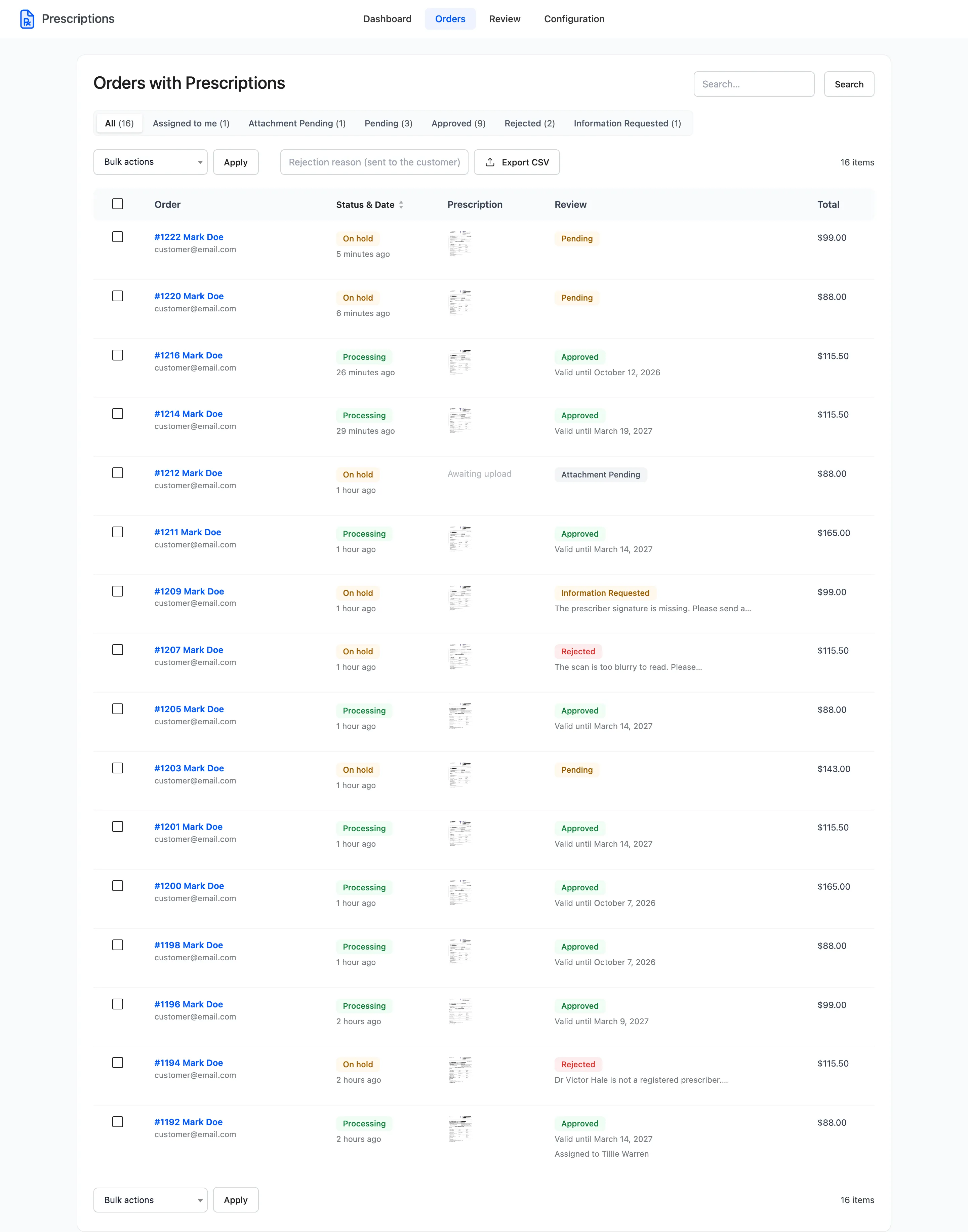The height and width of the screenshot is (1232, 968).
Task: Check the box for order #1222
Action: click(117, 237)
